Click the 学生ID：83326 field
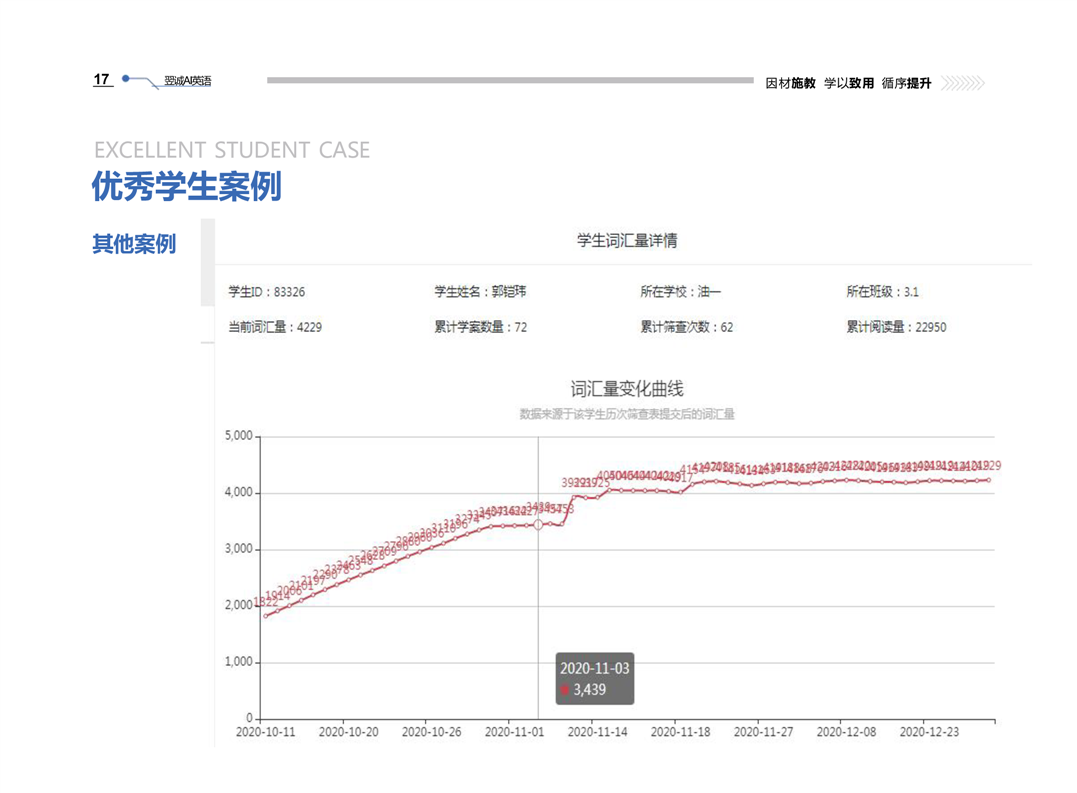This screenshot has width=1077, height=793. pos(267,292)
